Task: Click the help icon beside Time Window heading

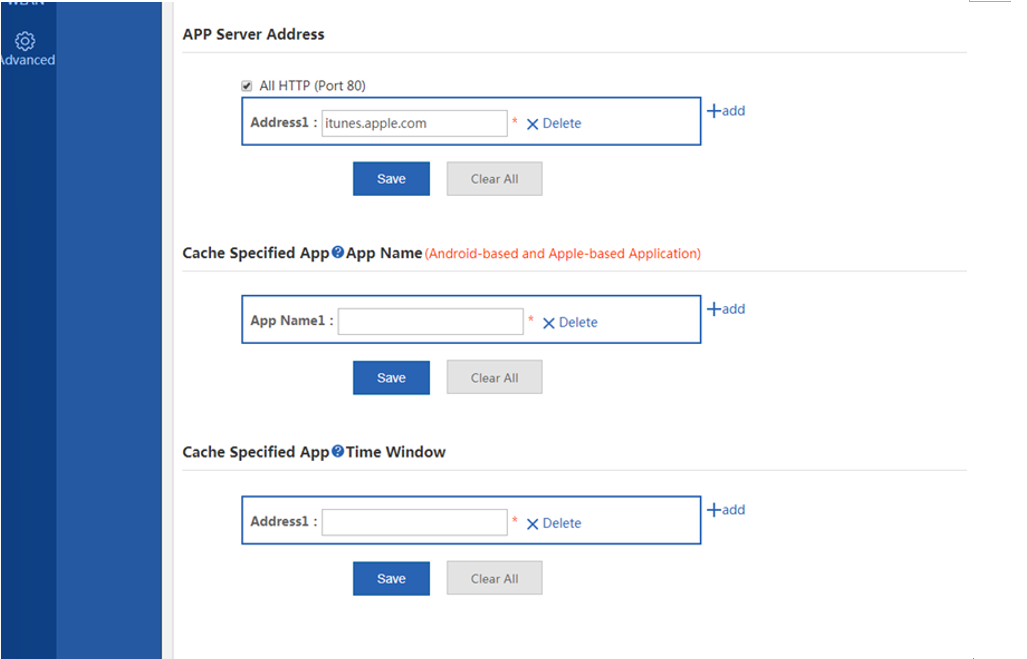Action: coord(338,451)
